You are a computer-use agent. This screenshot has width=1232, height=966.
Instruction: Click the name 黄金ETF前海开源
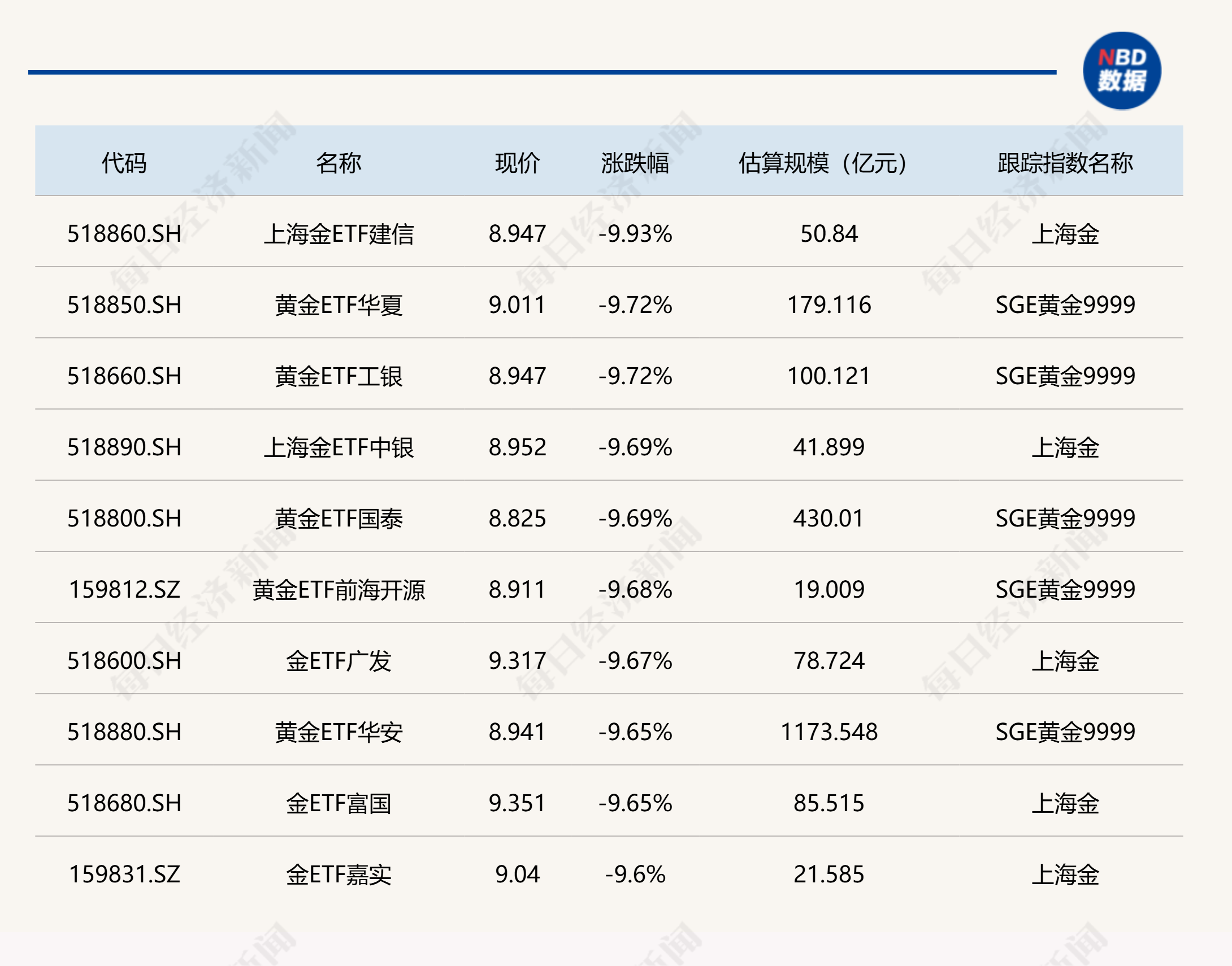click(339, 590)
